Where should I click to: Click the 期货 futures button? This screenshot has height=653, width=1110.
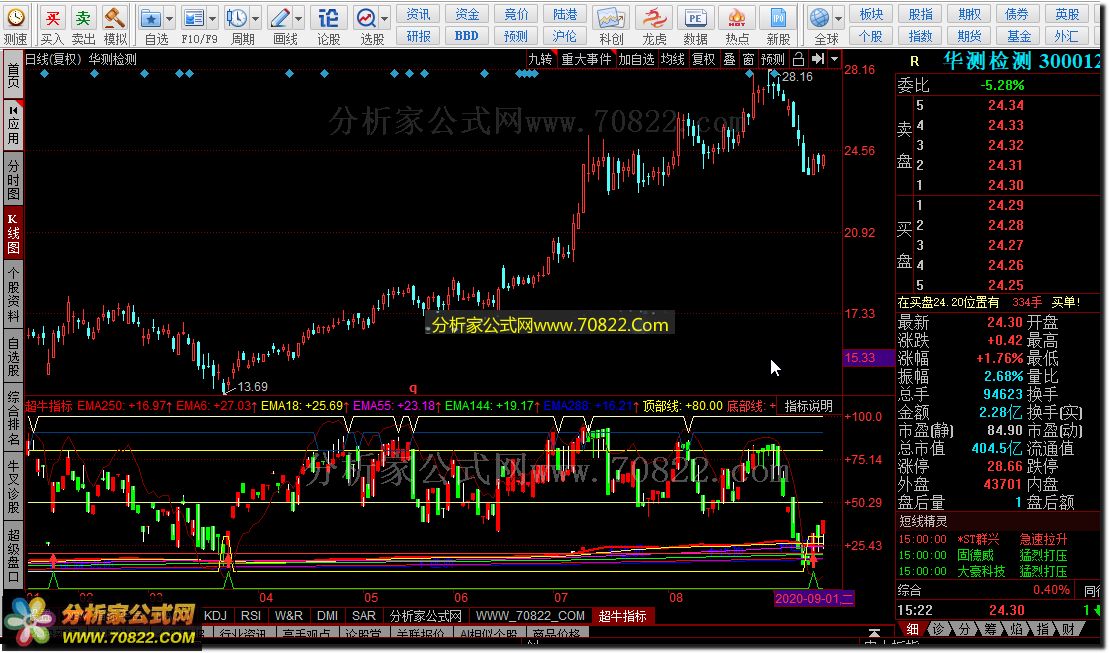tap(969, 35)
